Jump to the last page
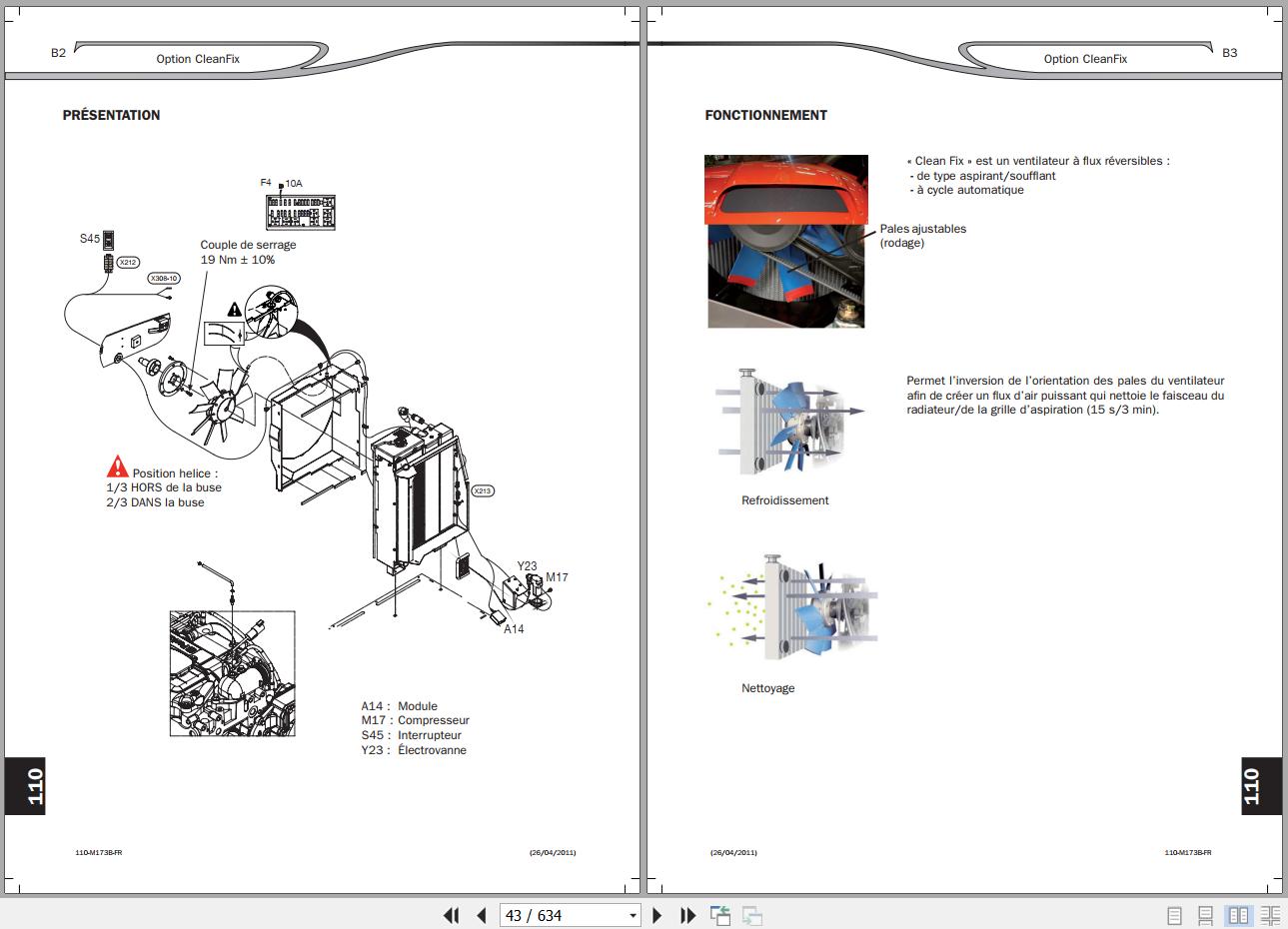Image resolution: width=1288 pixels, height=929 pixels. tap(687, 915)
